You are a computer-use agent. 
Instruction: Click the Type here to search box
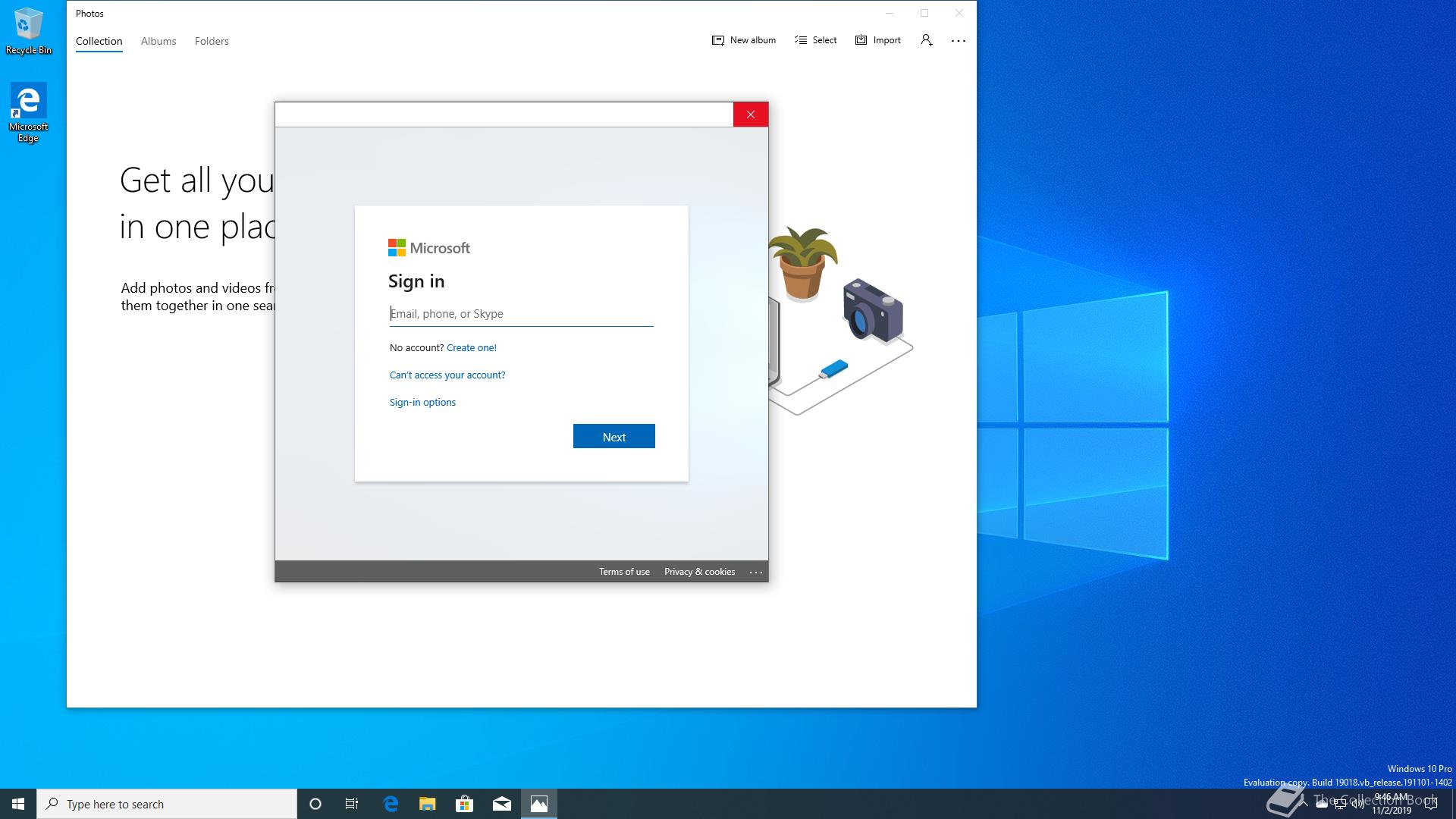pos(167,804)
